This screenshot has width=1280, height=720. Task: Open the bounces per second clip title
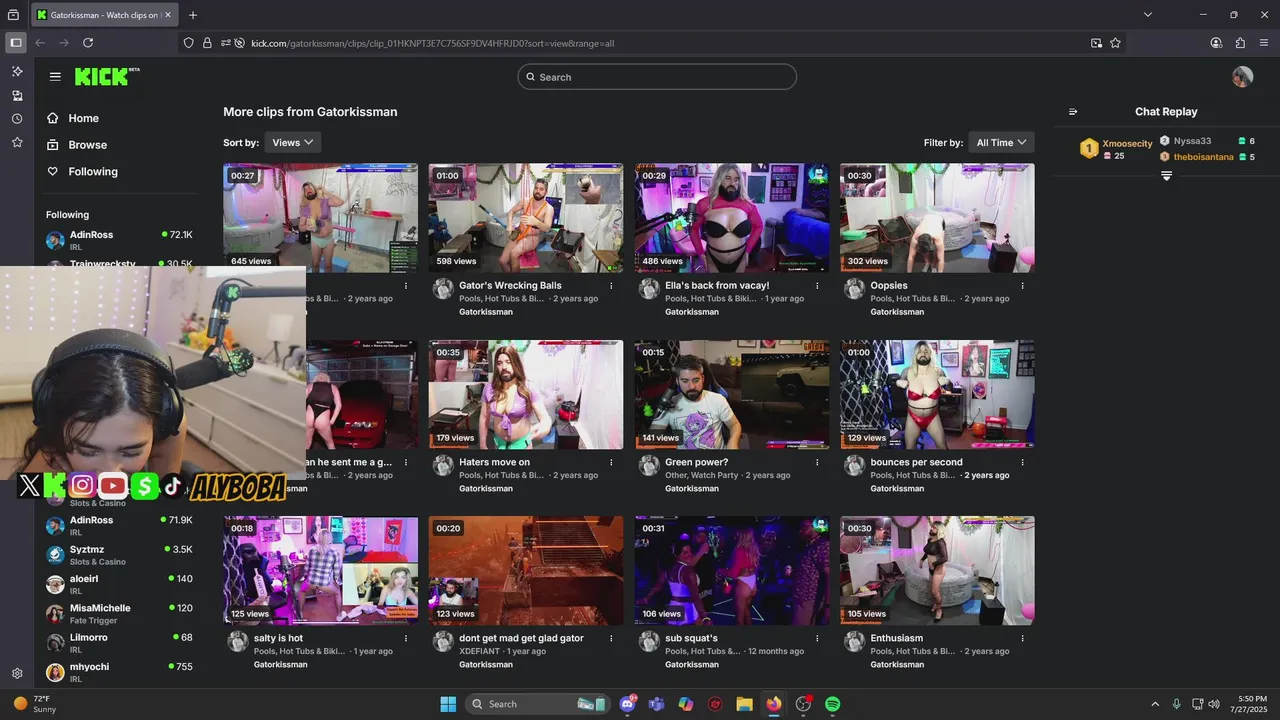point(917,462)
